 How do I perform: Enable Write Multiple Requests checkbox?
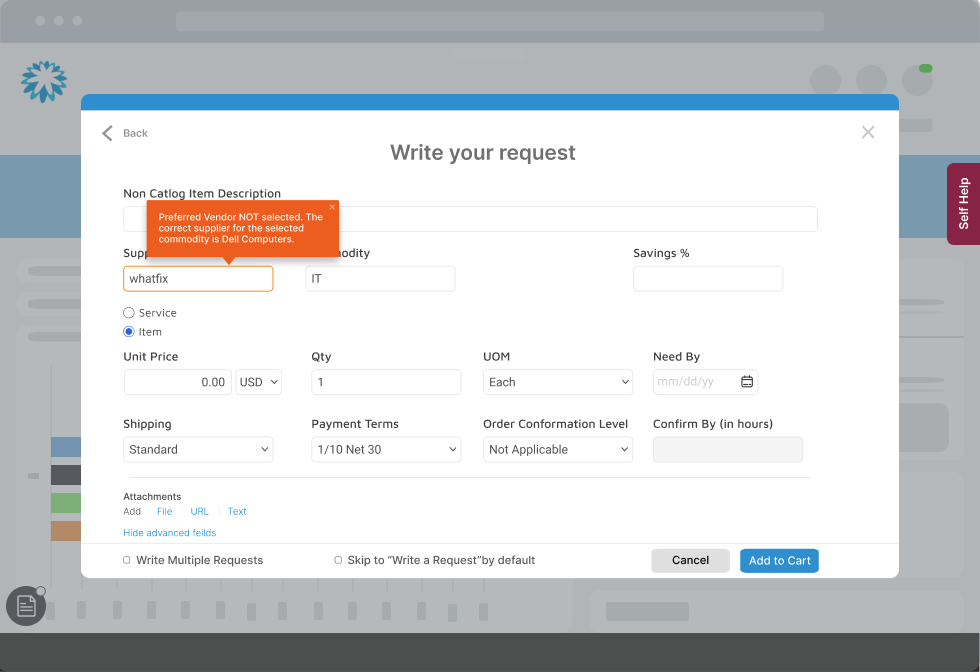click(127, 560)
